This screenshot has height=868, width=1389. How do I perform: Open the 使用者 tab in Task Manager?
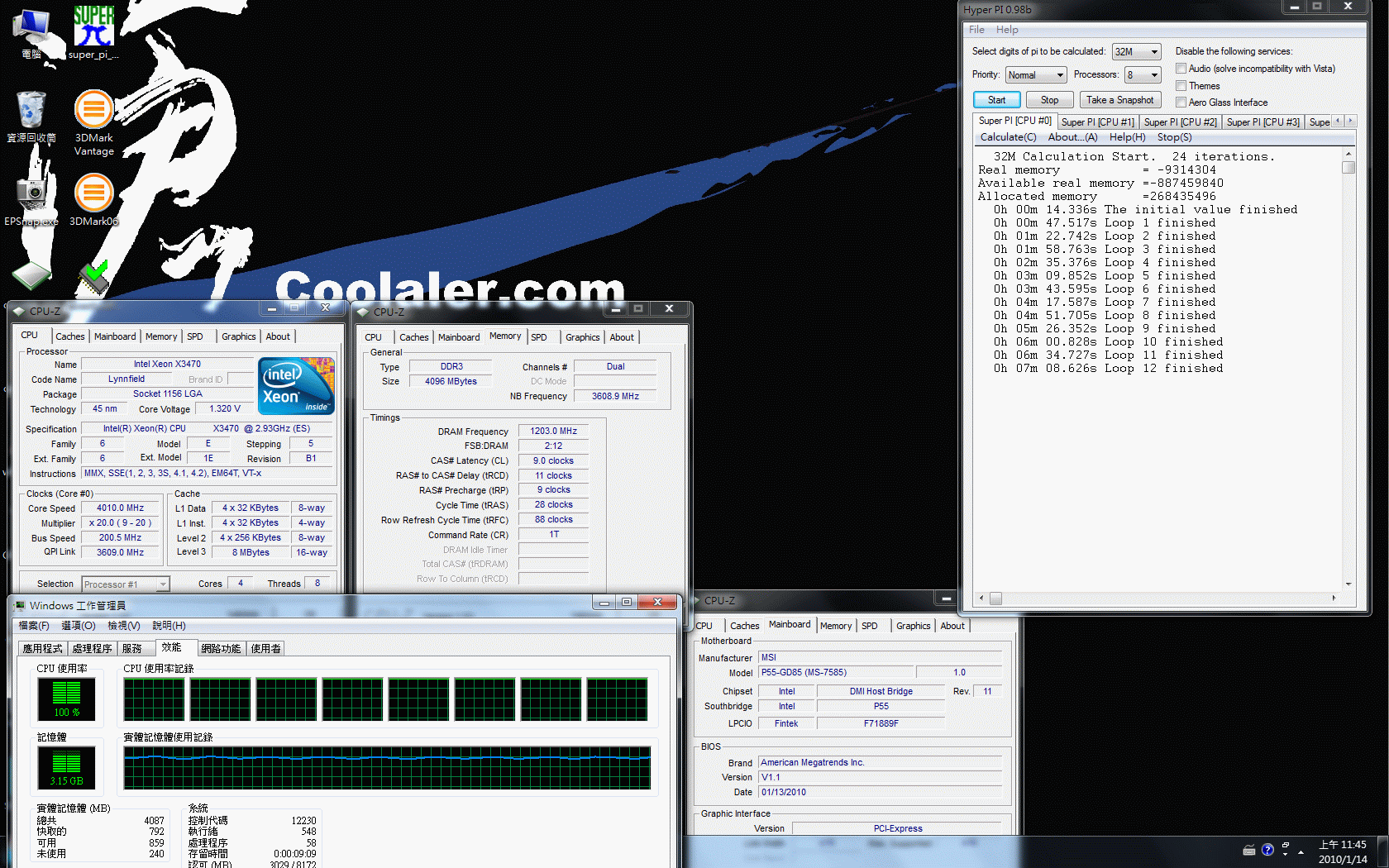point(265,649)
